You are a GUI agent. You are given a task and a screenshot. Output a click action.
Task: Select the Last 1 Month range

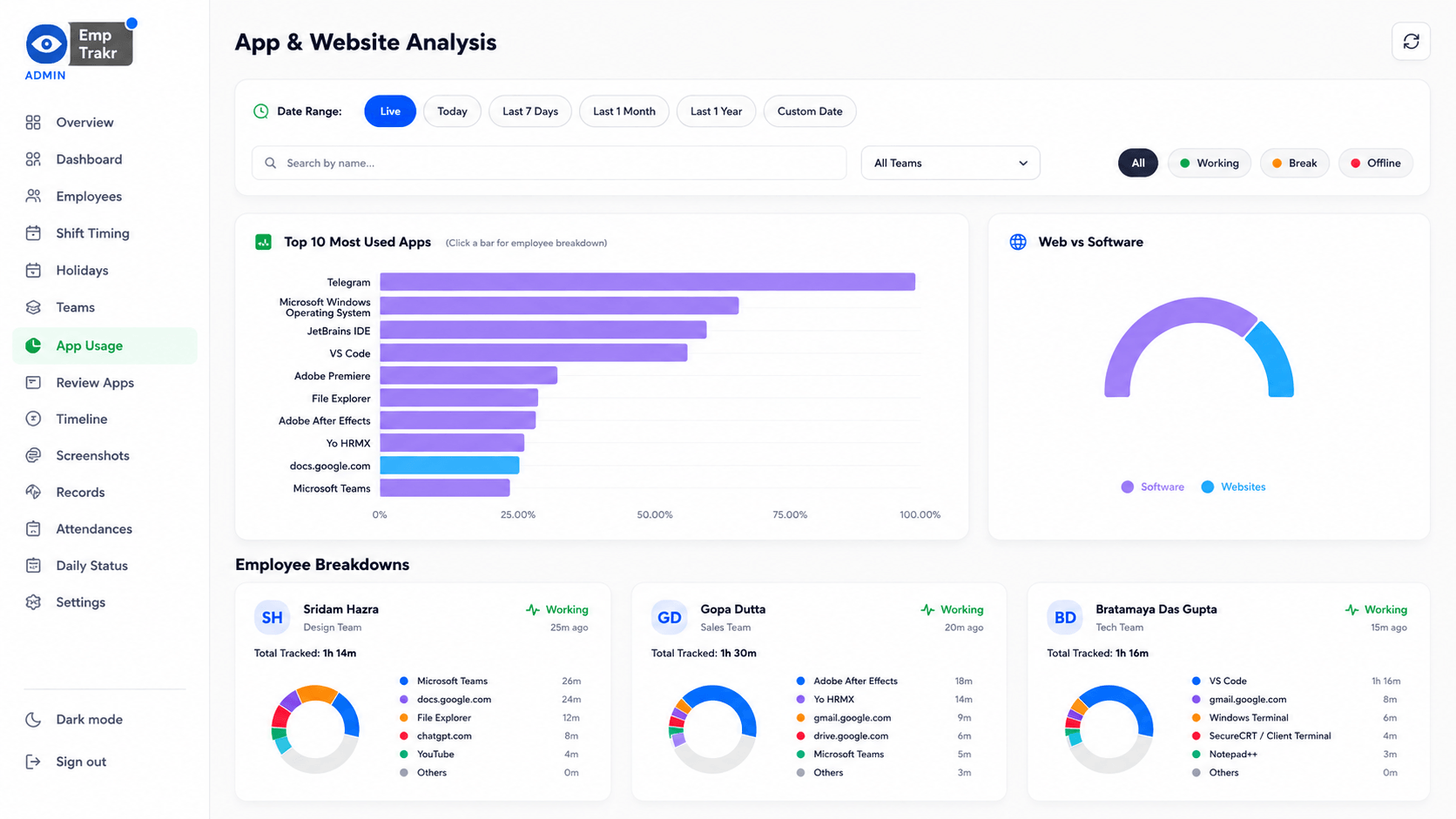coord(624,111)
